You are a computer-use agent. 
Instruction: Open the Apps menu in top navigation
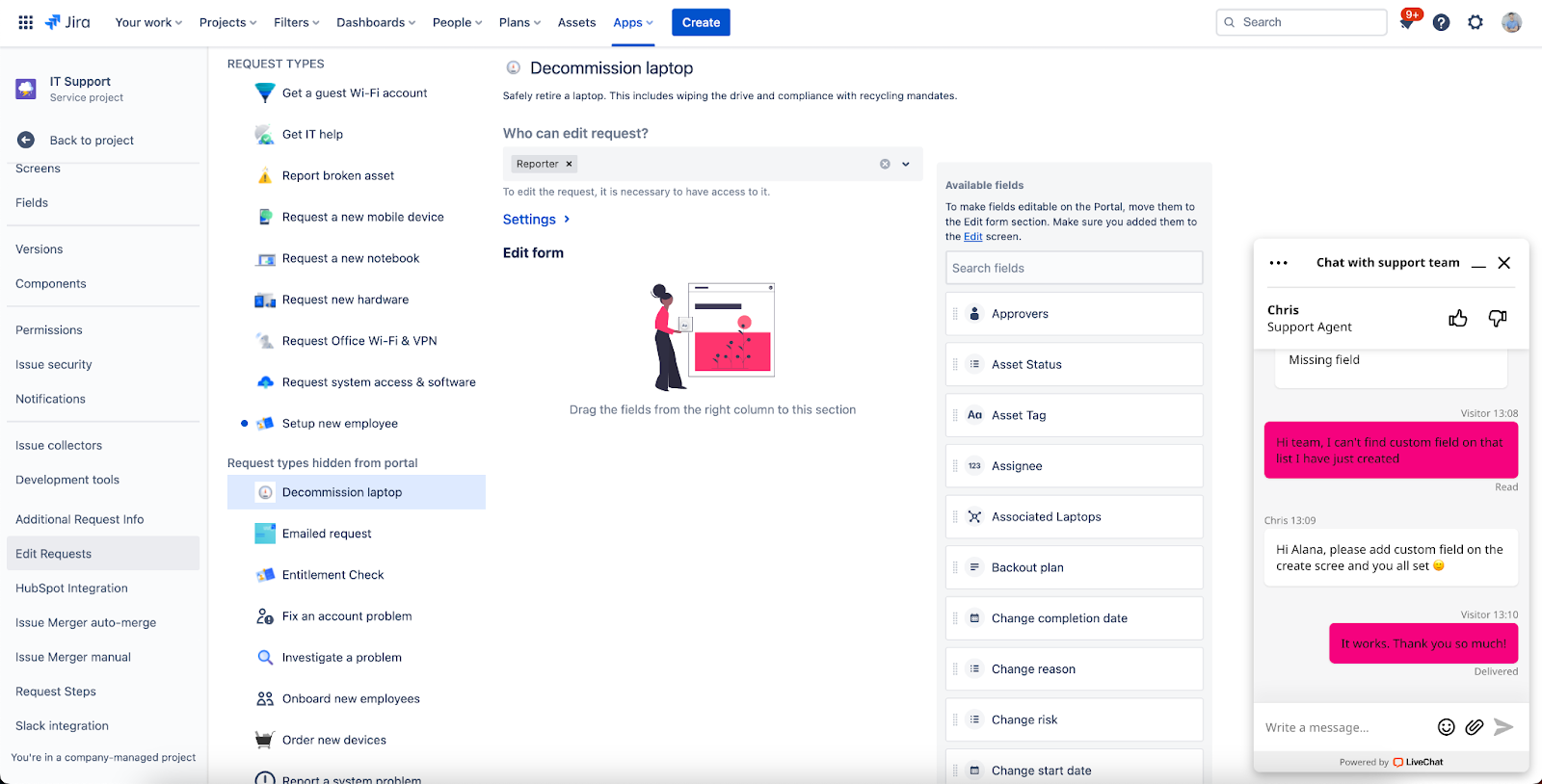pos(633,22)
